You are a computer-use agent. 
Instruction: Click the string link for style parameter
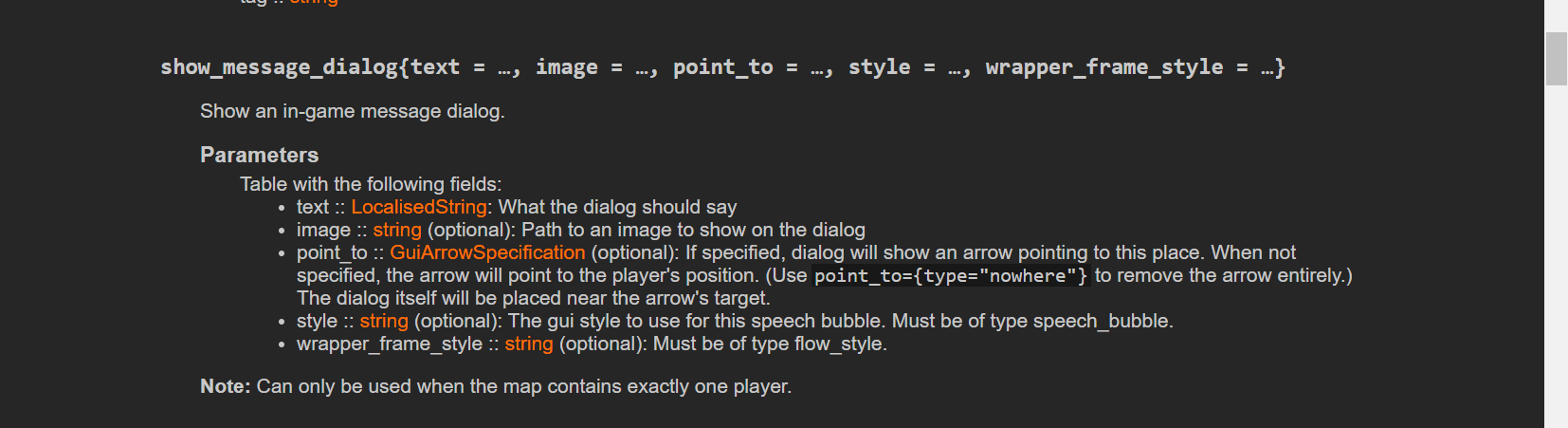pyautogui.click(x=383, y=321)
